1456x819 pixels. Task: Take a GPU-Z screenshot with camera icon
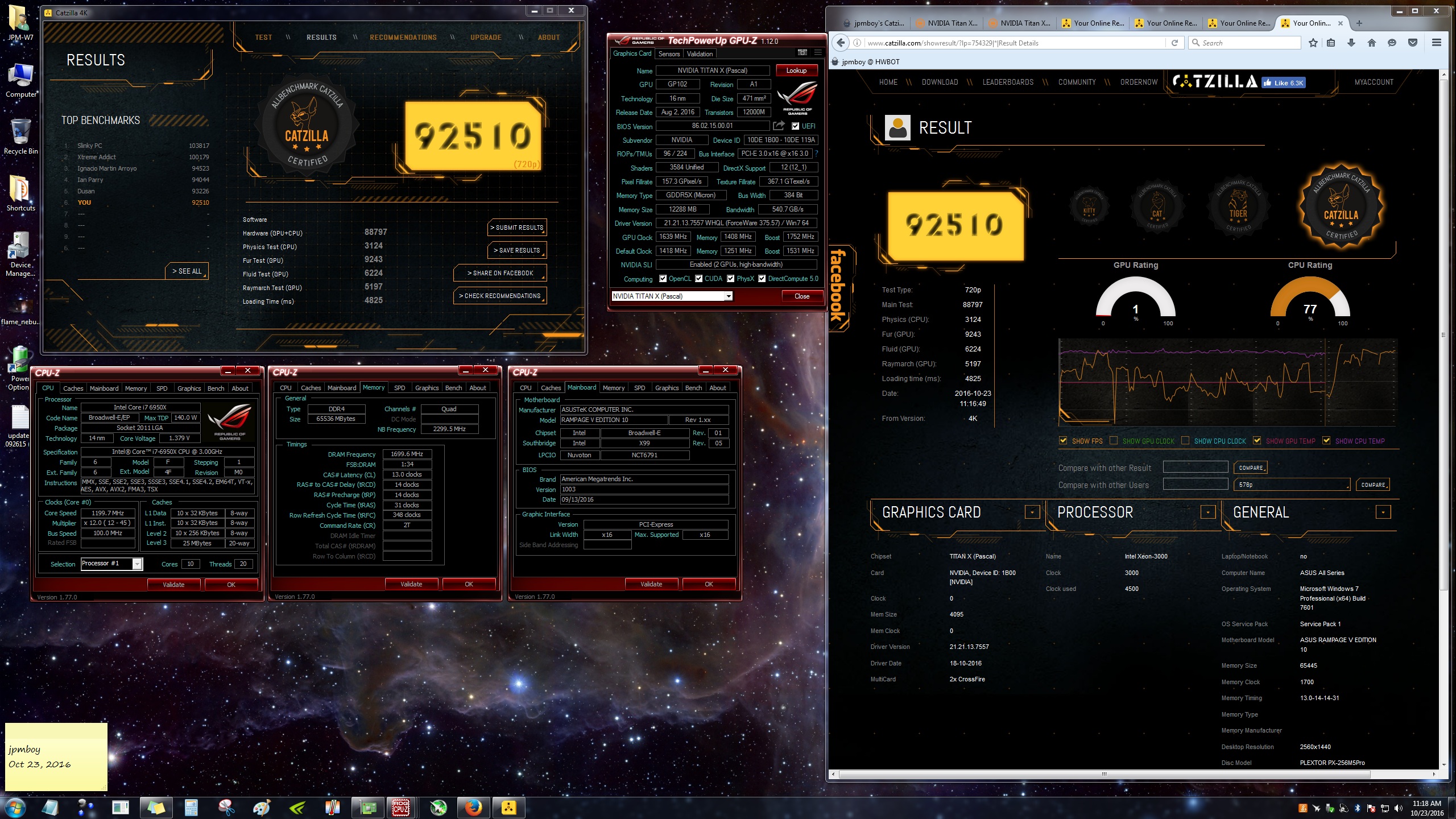point(803,53)
